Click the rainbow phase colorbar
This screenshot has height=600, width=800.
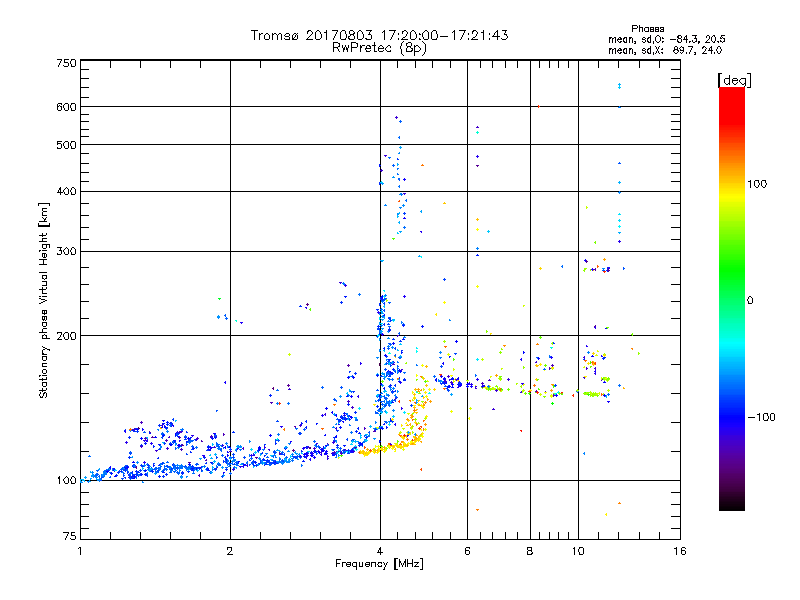[732, 298]
